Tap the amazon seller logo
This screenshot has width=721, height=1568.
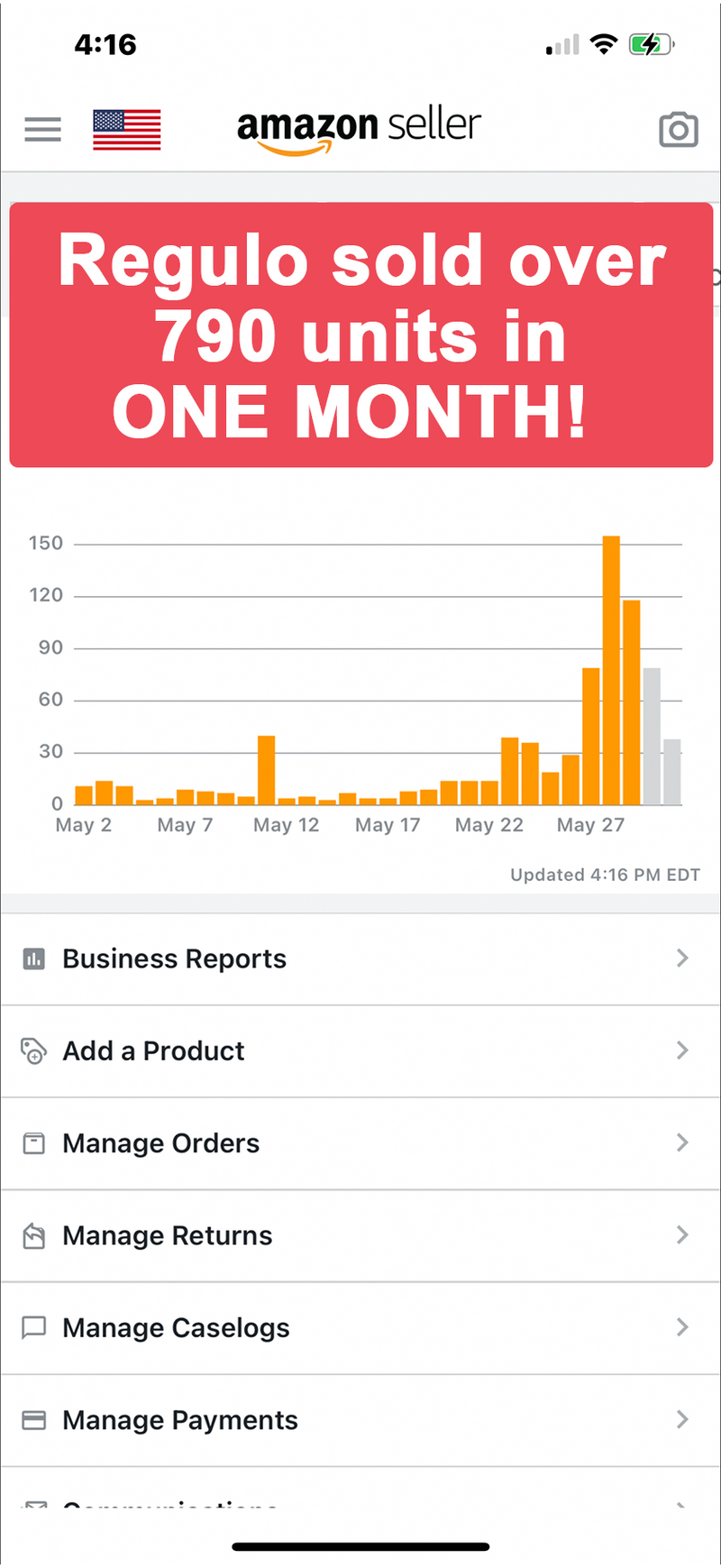[359, 128]
